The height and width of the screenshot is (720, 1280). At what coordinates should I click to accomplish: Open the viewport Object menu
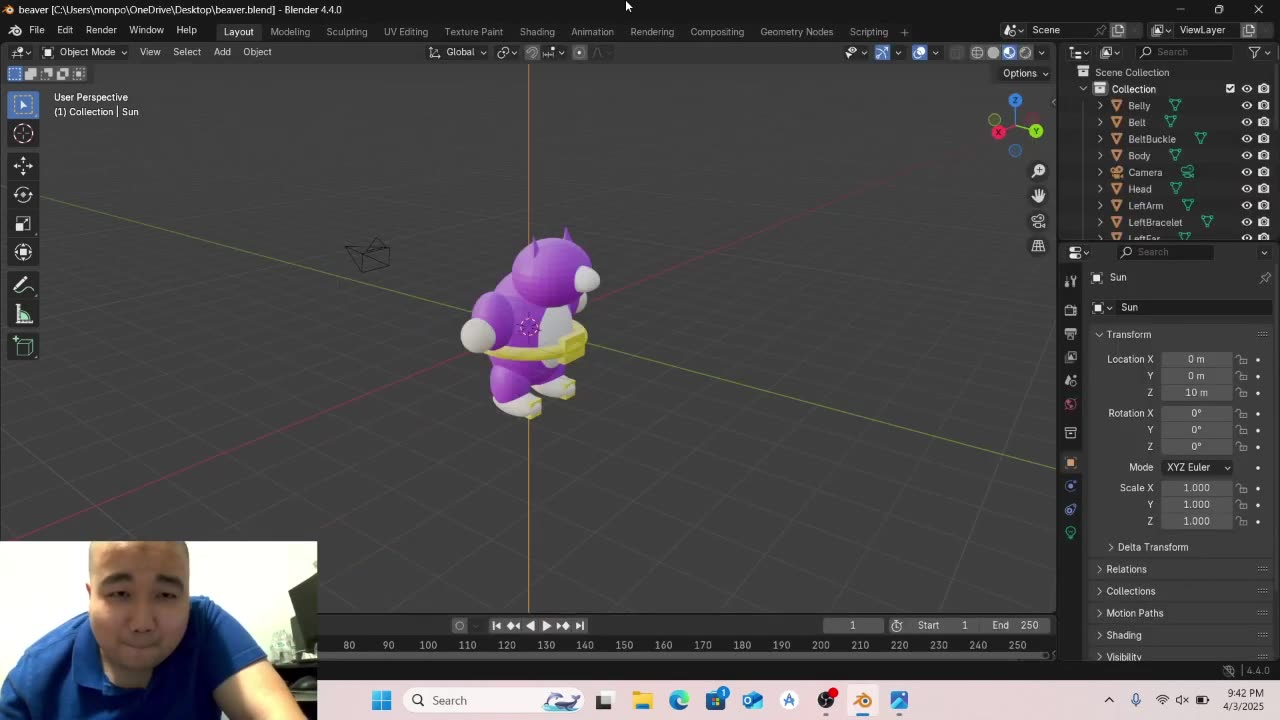[257, 52]
